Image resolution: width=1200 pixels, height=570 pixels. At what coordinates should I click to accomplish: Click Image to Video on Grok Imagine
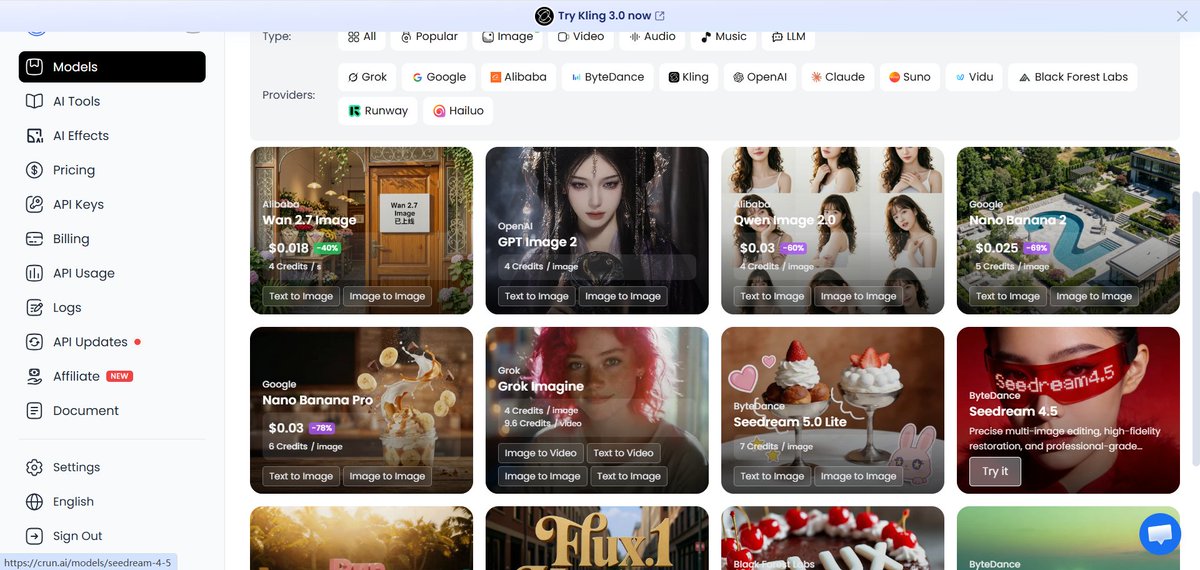coord(541,453)
